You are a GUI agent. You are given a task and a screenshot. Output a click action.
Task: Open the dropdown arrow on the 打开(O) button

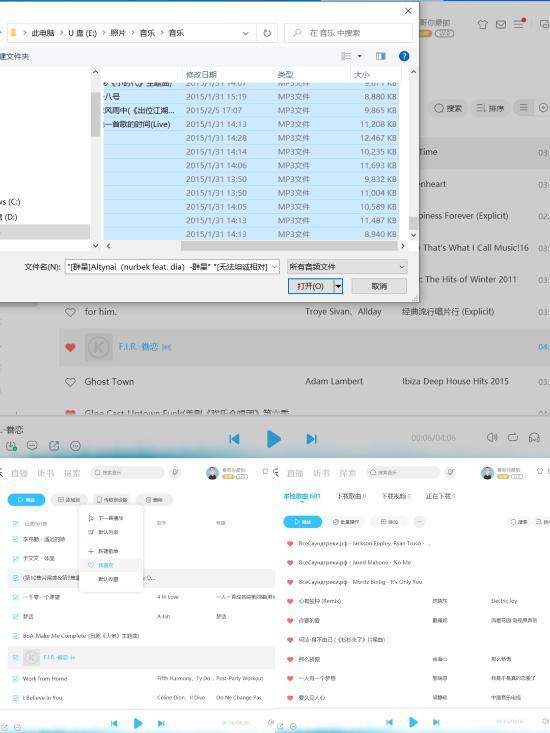[x=338, y=286]
